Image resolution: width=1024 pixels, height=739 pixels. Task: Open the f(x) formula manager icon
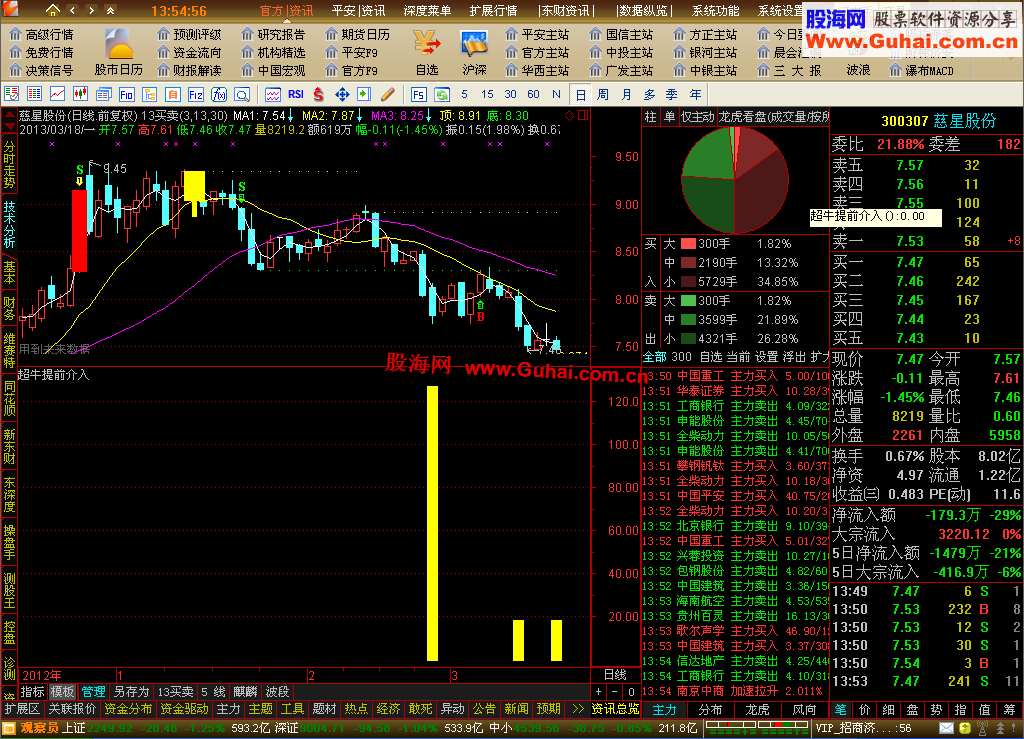(x=219, y=95)
